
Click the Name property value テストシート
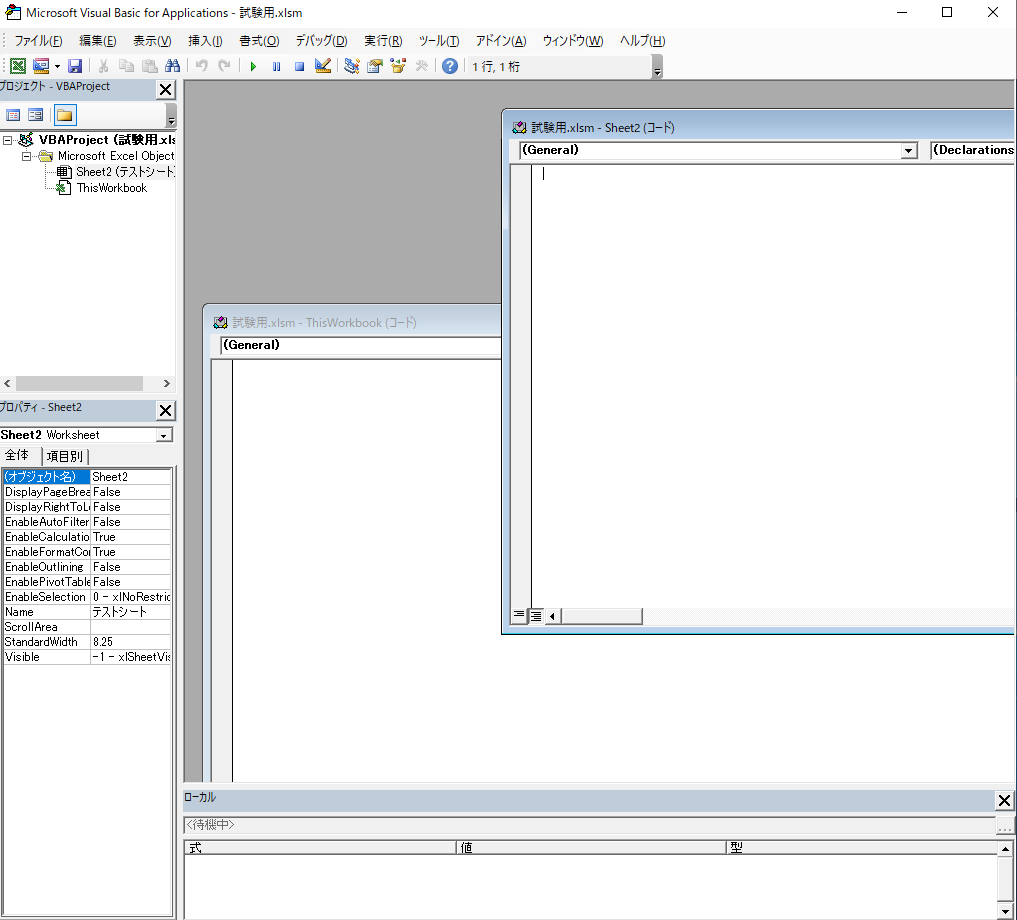coord(130,612)
